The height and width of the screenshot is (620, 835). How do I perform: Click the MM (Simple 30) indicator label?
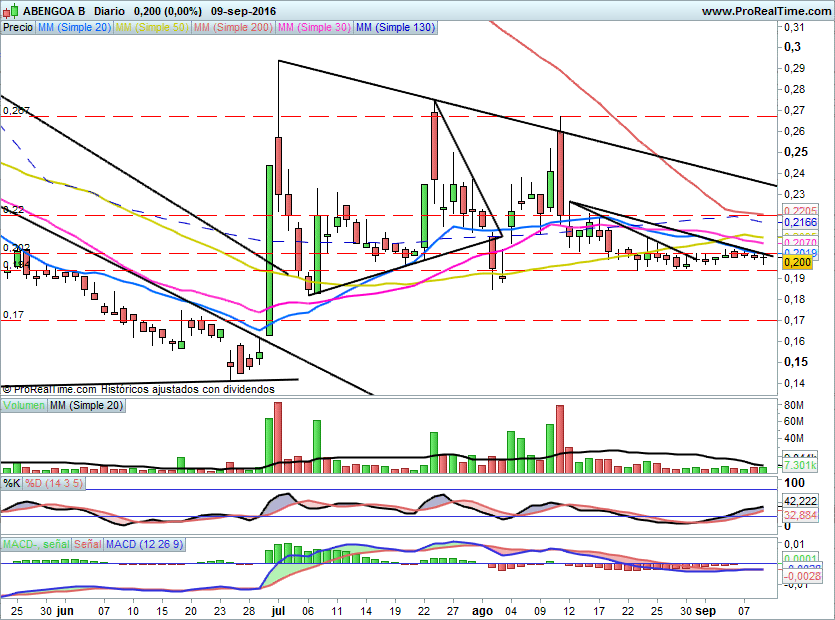coord(313,28)
